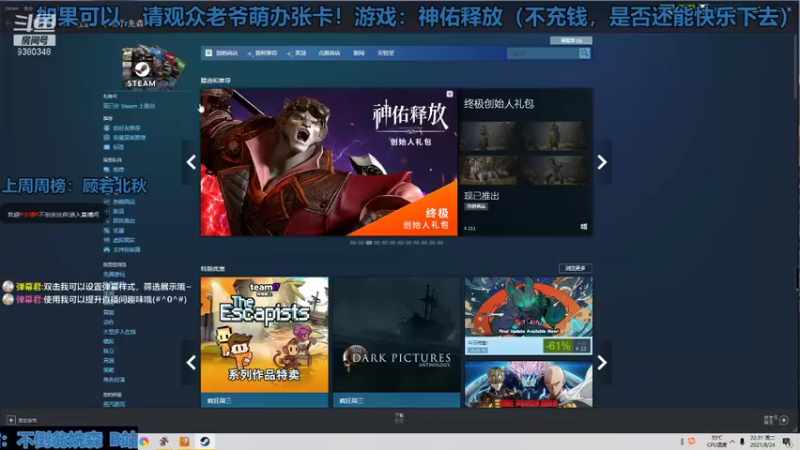Click the orange tray icon left of CPU temperature
800x450 pixels.
[692, 441]
